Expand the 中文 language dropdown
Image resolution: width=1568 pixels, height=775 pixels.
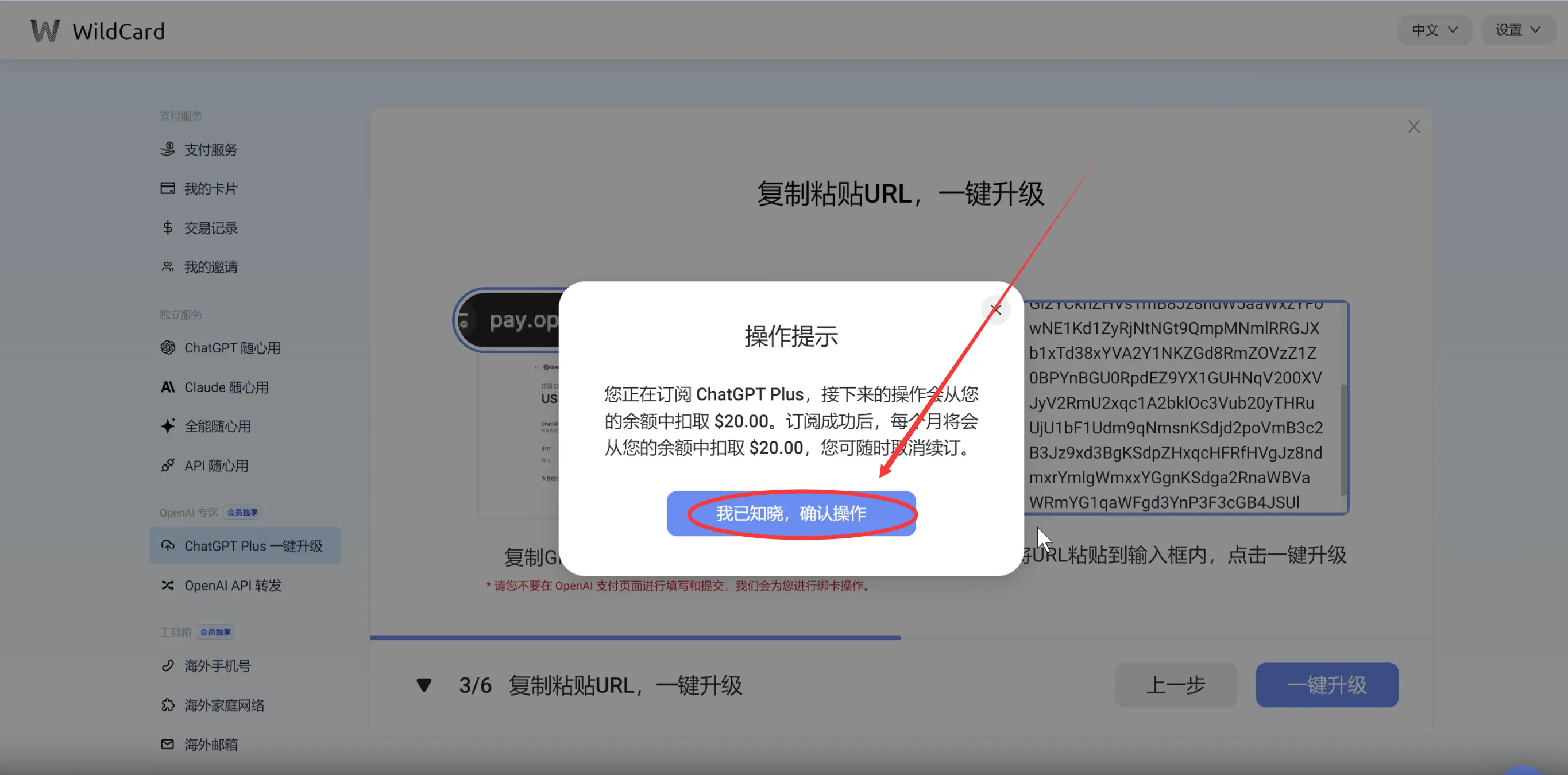pos(1434,30)
